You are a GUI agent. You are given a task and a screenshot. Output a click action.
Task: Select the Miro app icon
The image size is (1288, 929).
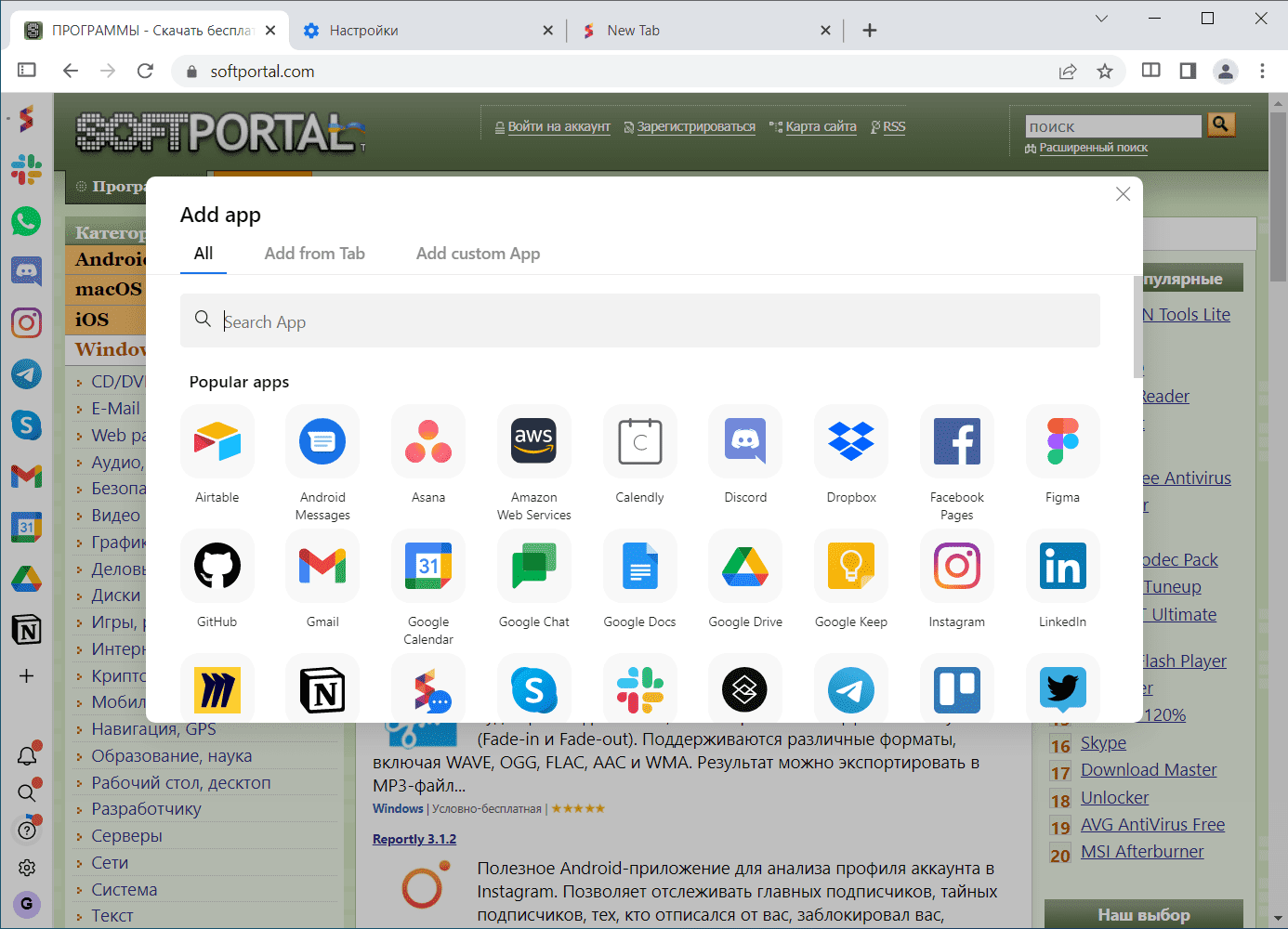point(217,688)
